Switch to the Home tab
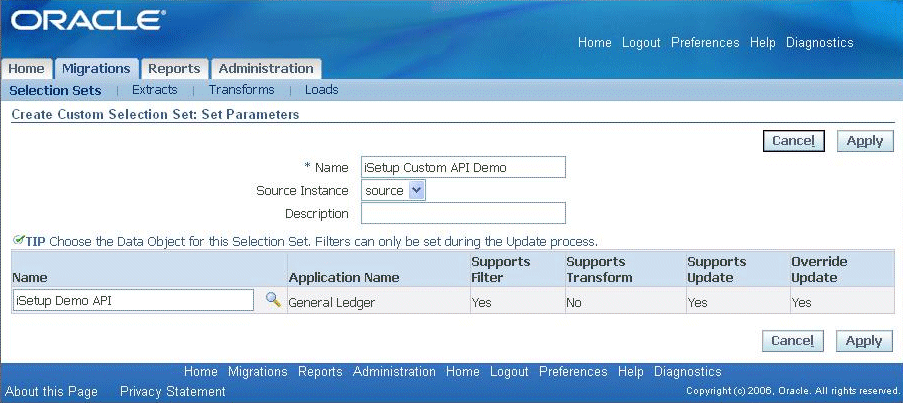The height and width of the screenshot is (403, 903). pyautogui.click(x=26, y=69)
